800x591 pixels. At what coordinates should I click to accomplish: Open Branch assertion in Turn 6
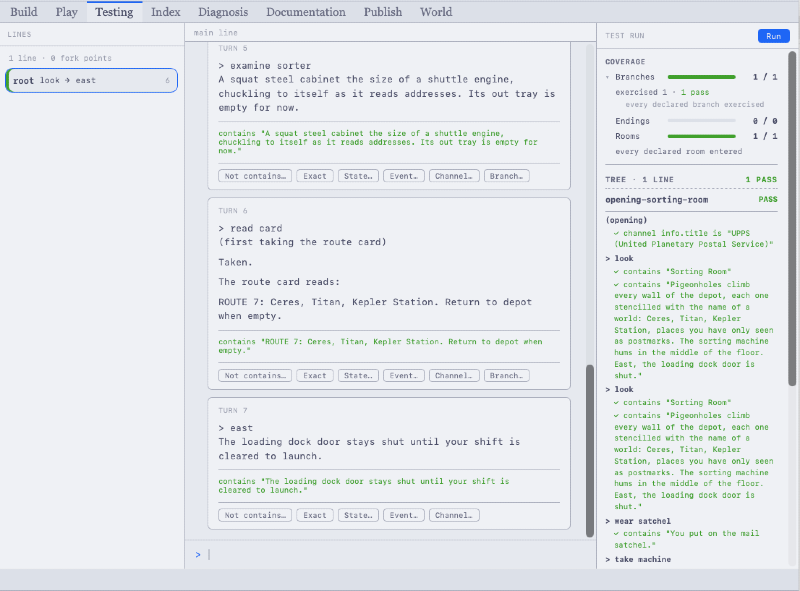(x=506, y=376)
